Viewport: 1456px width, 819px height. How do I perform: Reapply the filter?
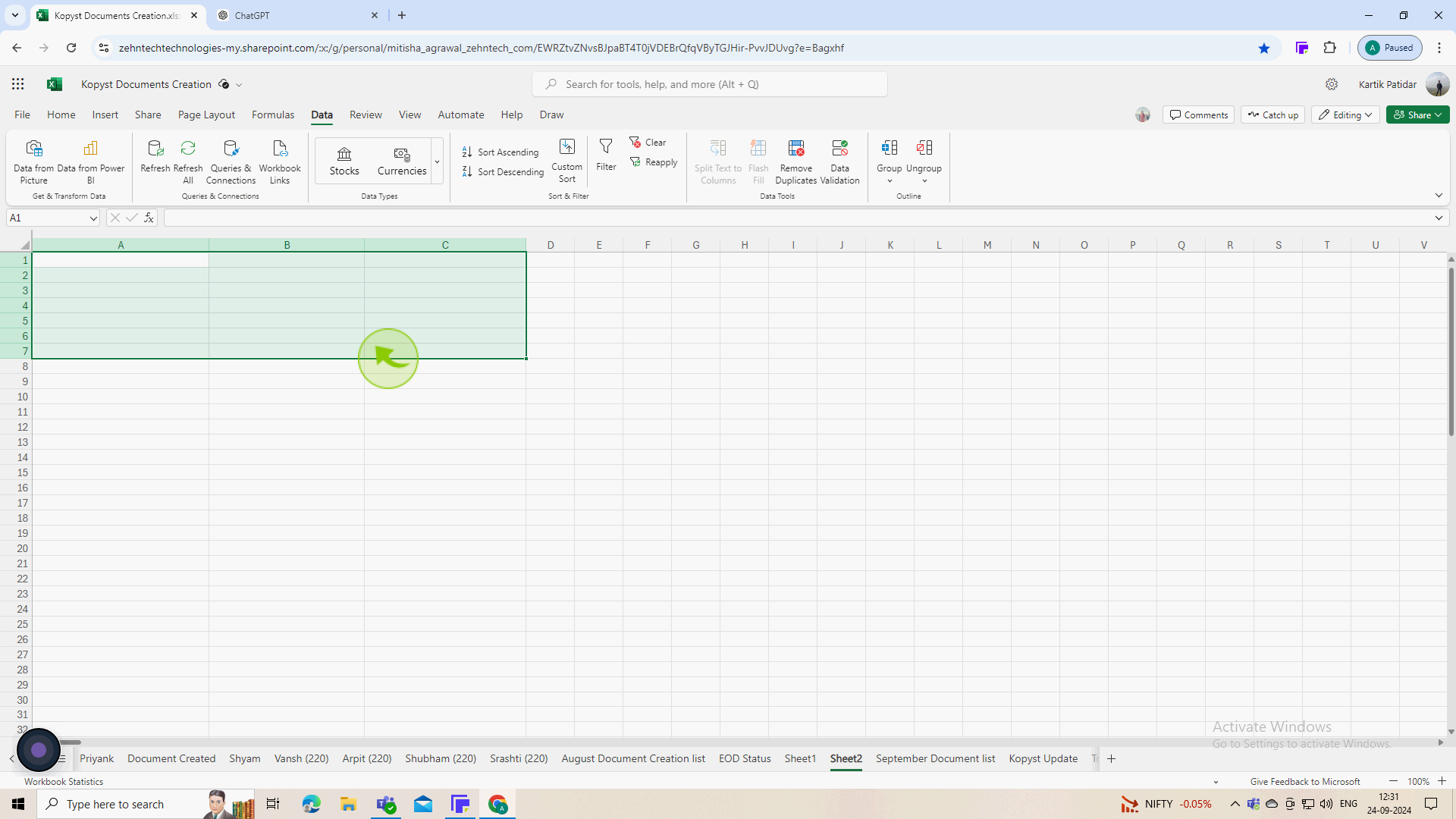[x=654, y=162]
